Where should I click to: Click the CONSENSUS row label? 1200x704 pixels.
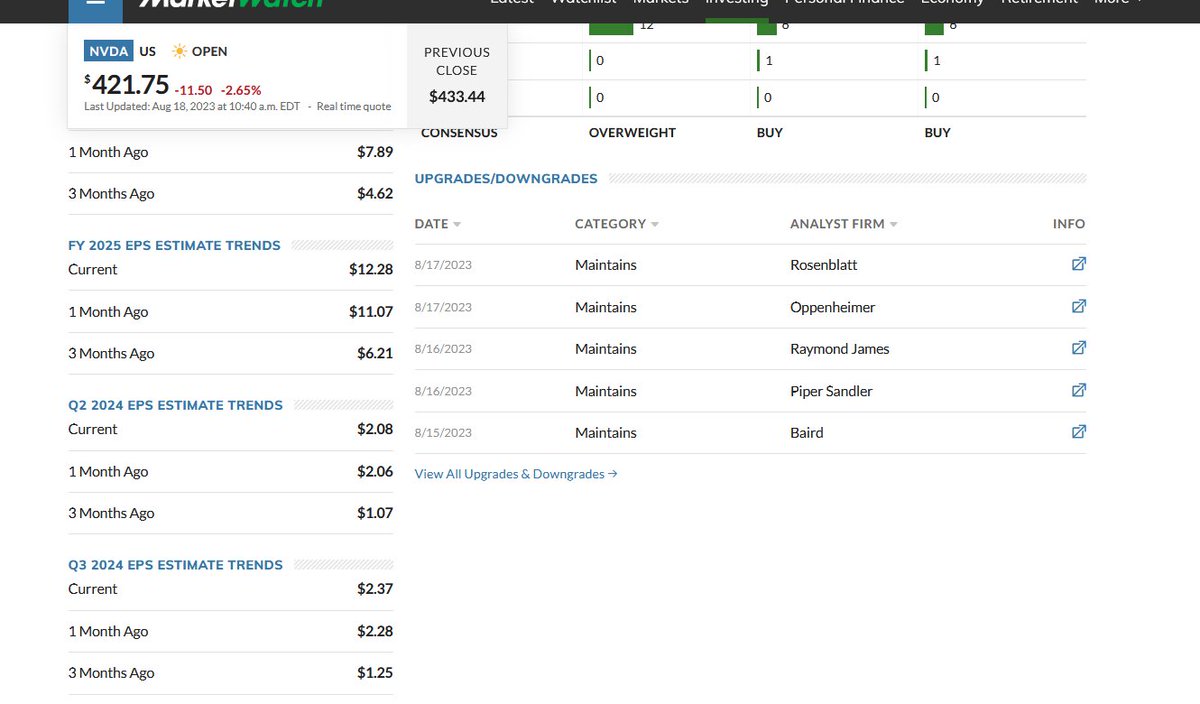(x=459, y=133)
